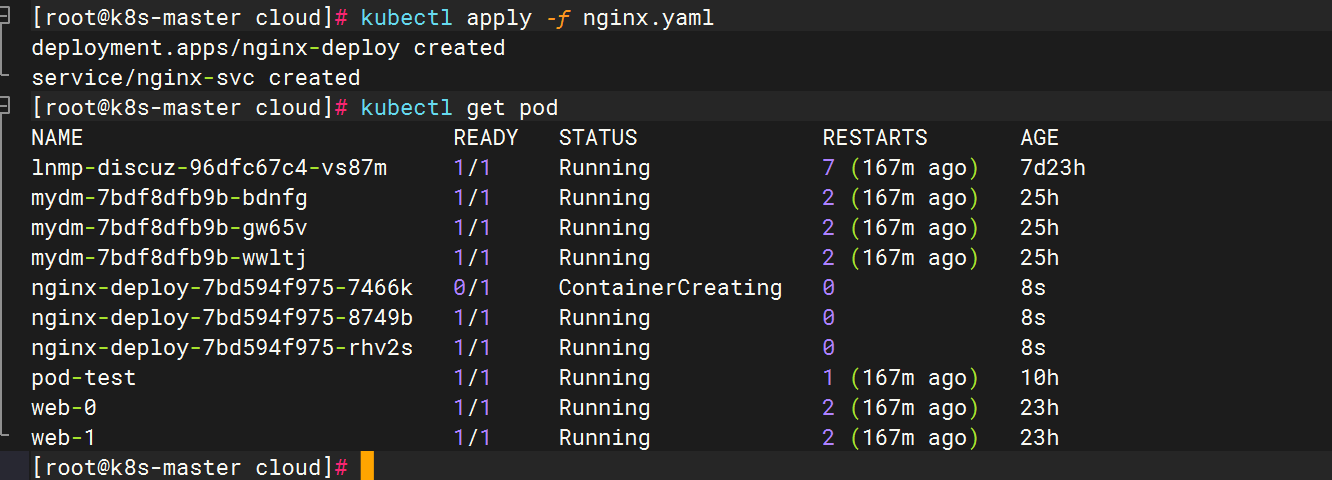Viewport: 1332px width, 480px height.
Task: Click the NAME column header
Action: (x=57, y=138)
